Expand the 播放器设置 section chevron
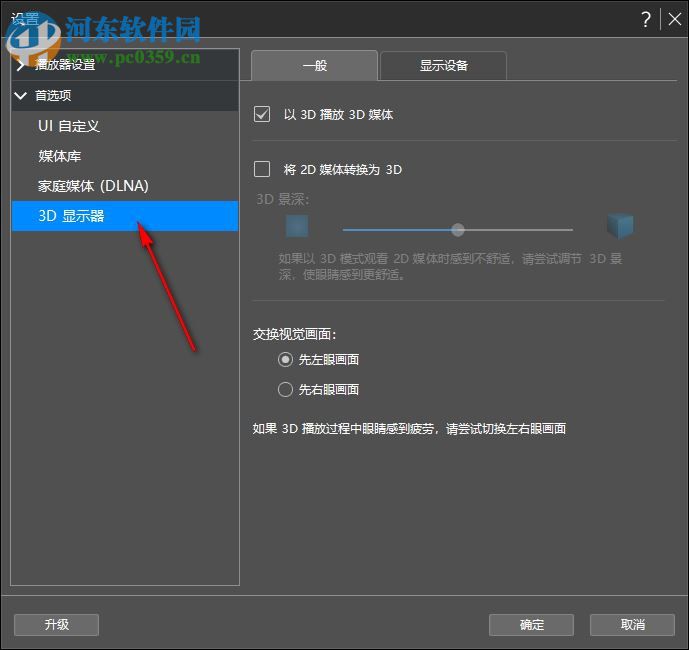Image resolution: width=689 pixels, height=650 pixels. [x=21, y=65]
